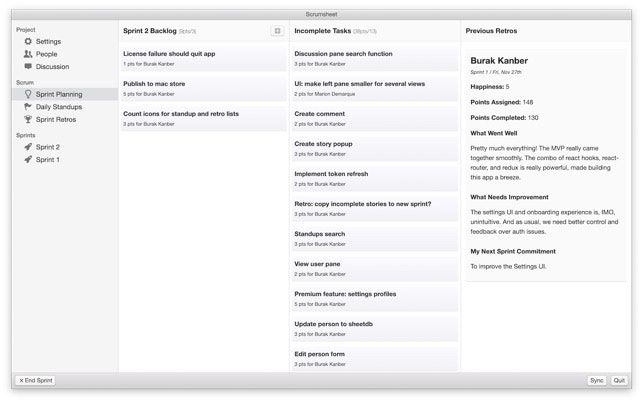Click 'Points Assigned: 148' in retro card
Image resolution: width=643 pixels, height=402 pixels.
point(502,102)
